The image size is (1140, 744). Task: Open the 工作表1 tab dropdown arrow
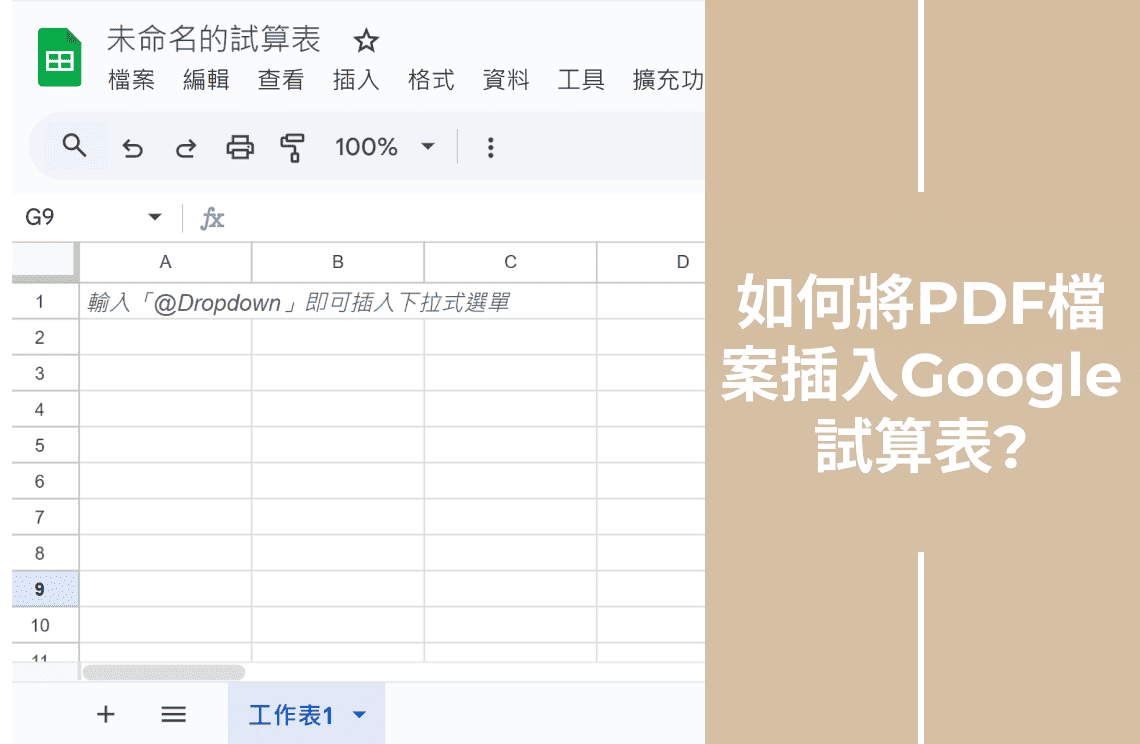click(x=359, y=714)
